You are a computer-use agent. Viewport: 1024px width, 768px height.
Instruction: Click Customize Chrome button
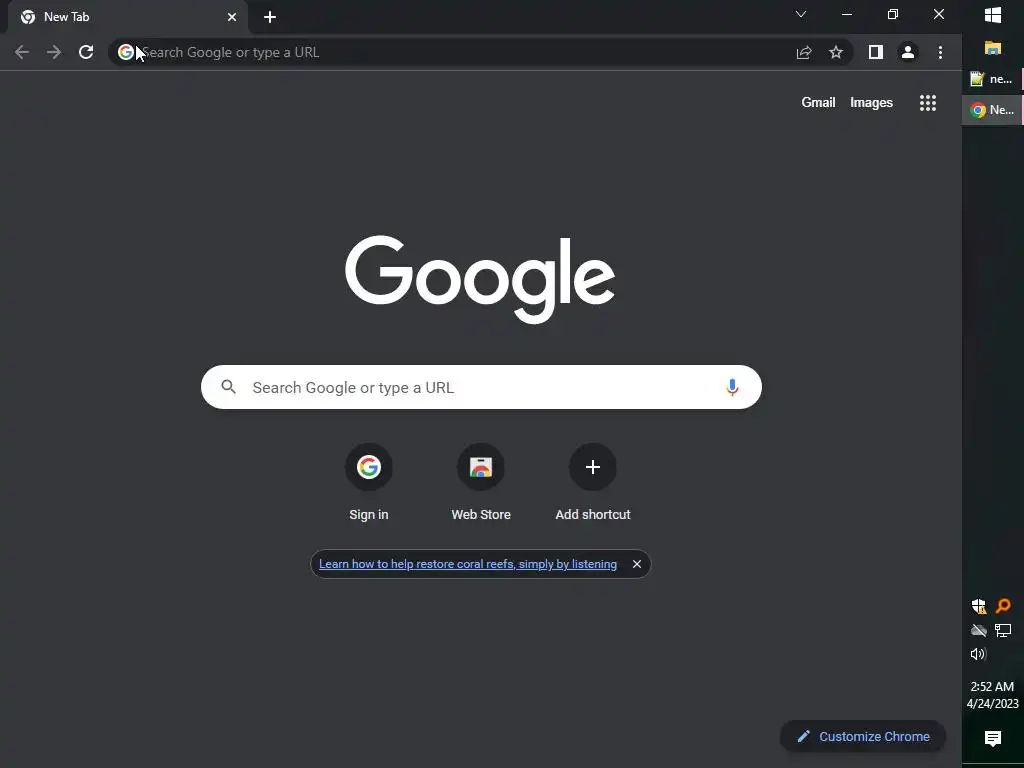(863, 737)
